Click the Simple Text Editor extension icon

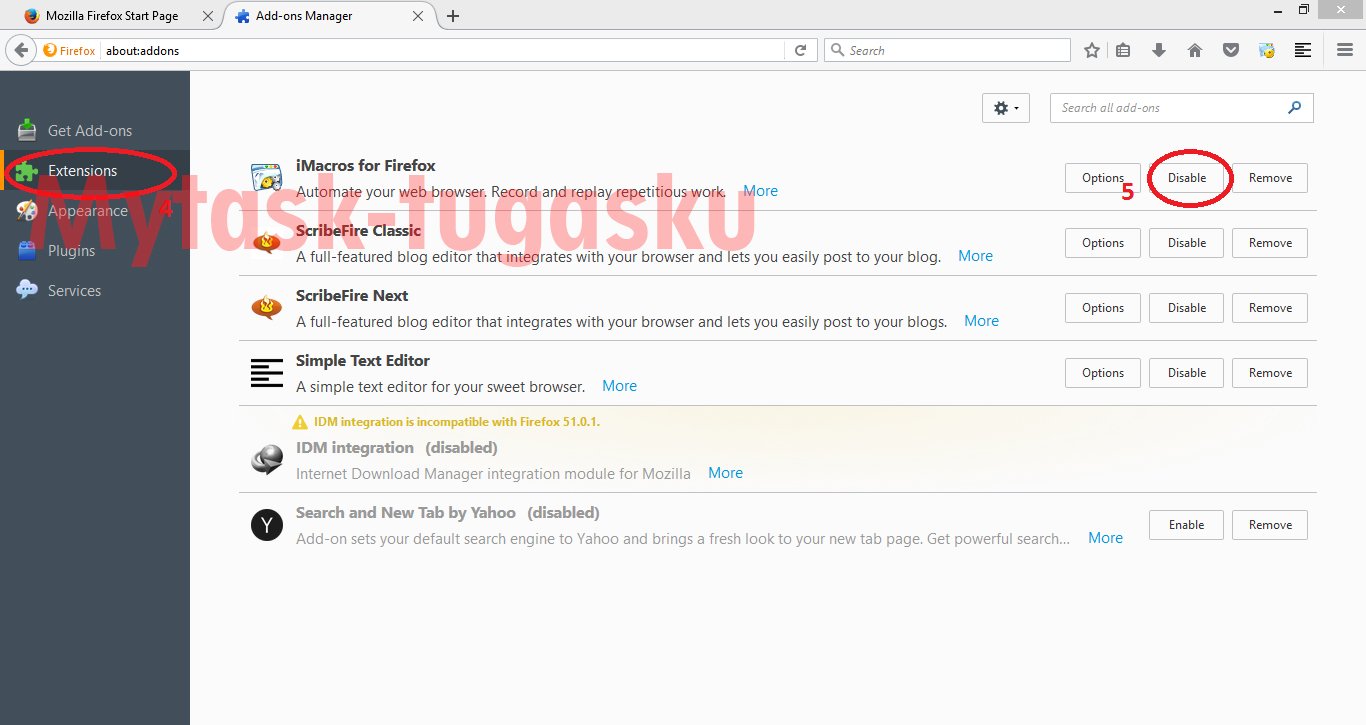click(267, 373)
